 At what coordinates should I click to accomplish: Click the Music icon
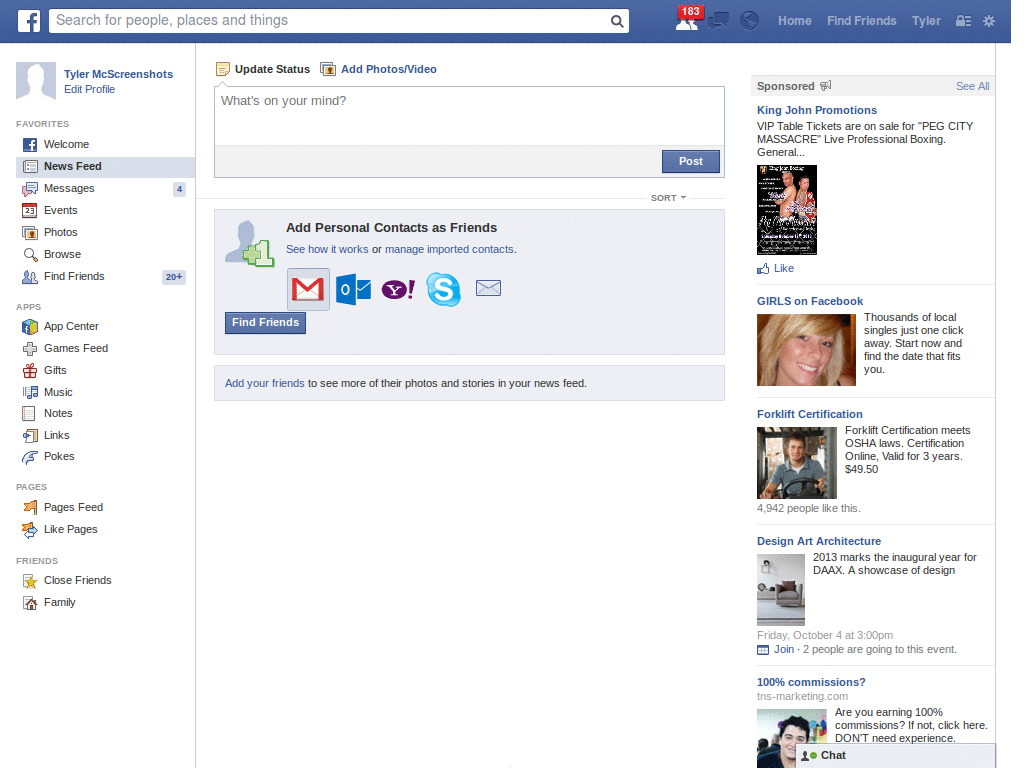(x=30, y=392)
